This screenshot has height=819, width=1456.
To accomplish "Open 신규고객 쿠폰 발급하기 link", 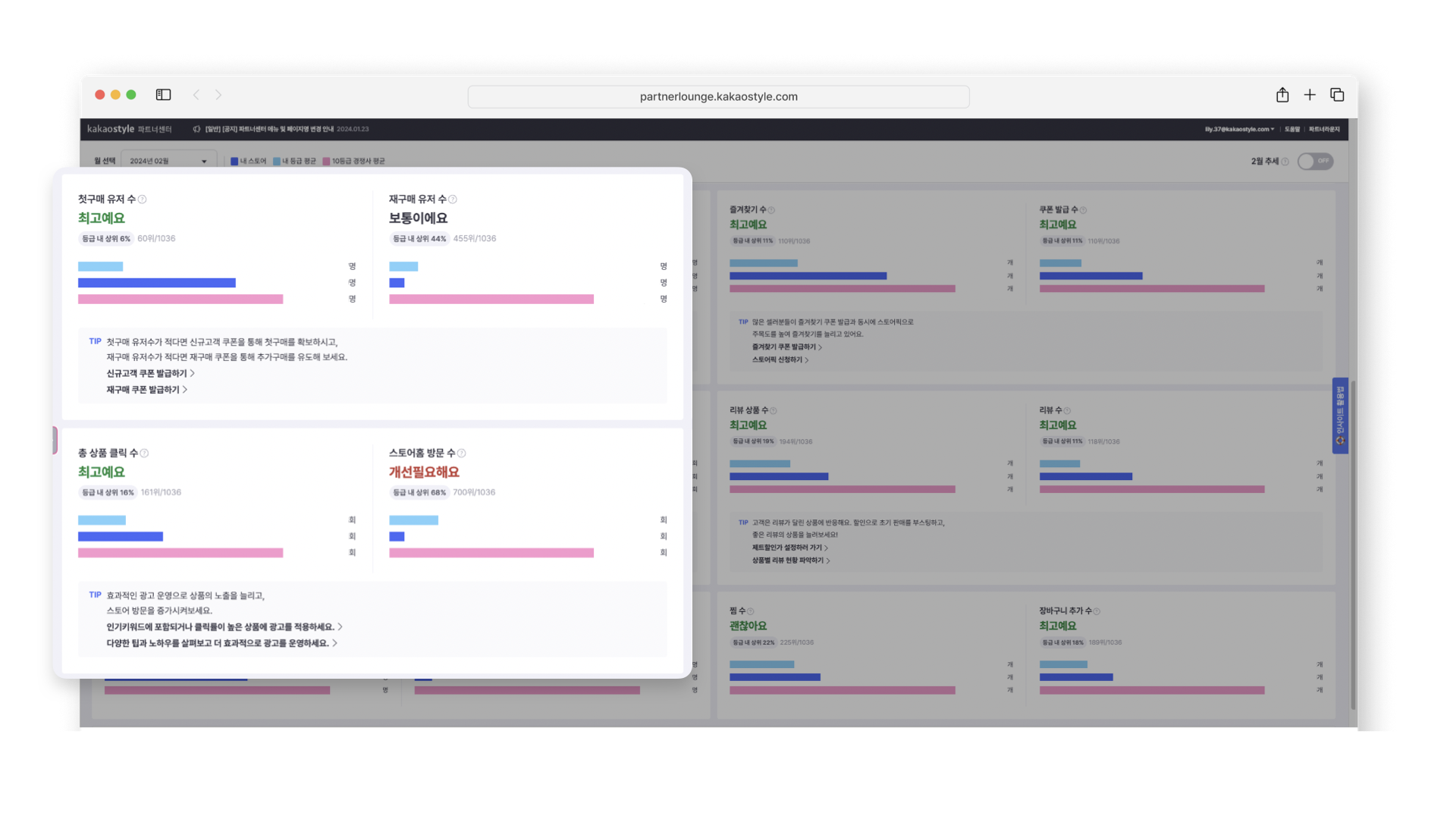I will (150, 373).
